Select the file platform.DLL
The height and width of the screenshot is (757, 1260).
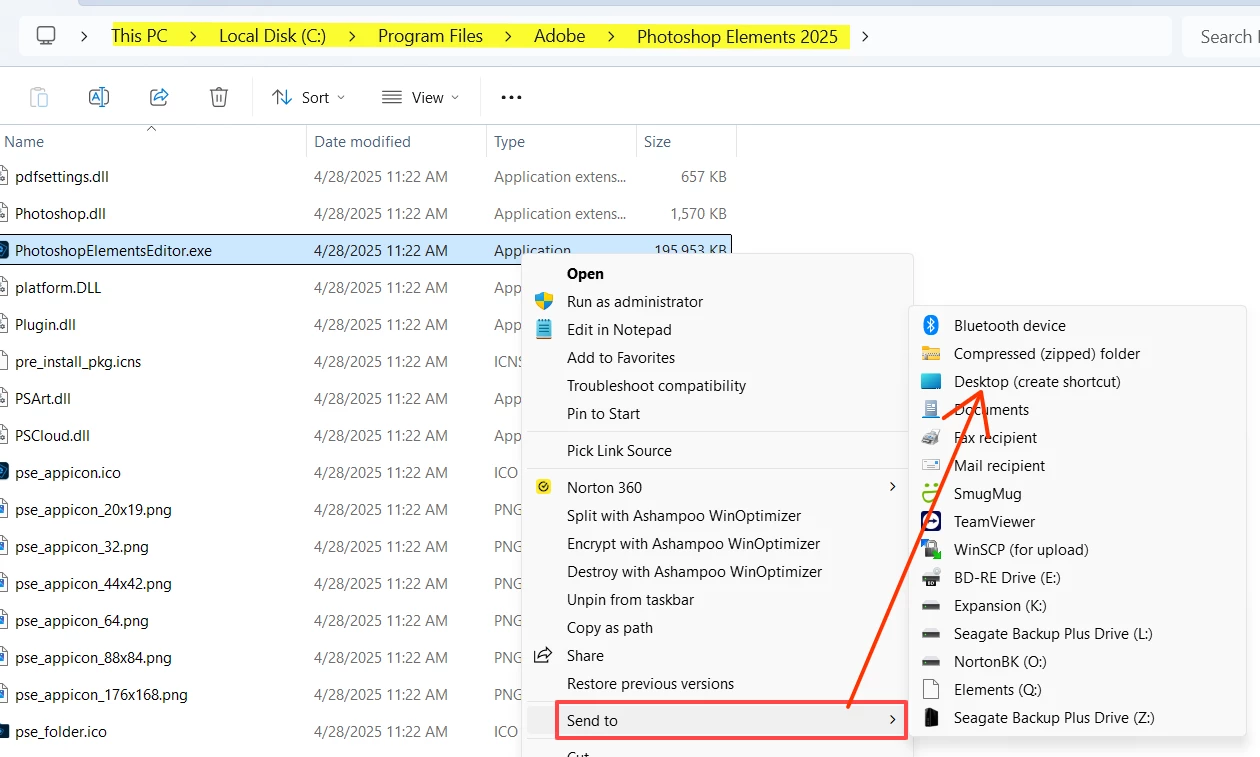pos(58,287)
